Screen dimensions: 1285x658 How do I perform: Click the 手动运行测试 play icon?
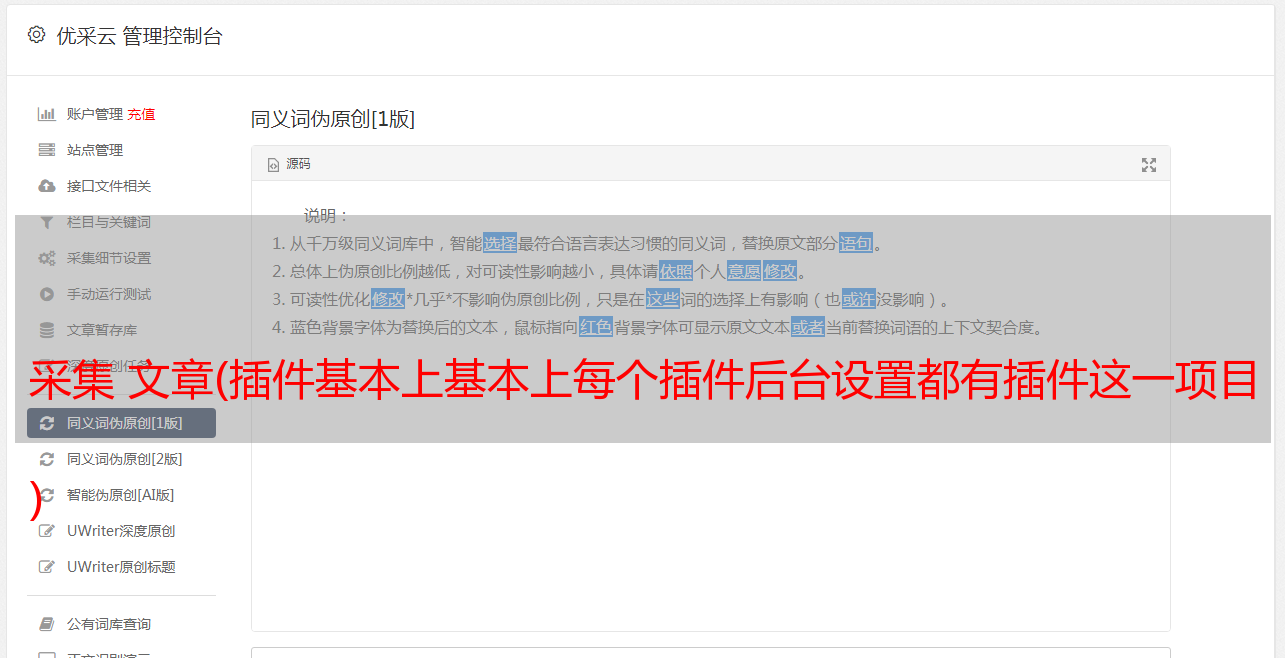click(46, 294)
